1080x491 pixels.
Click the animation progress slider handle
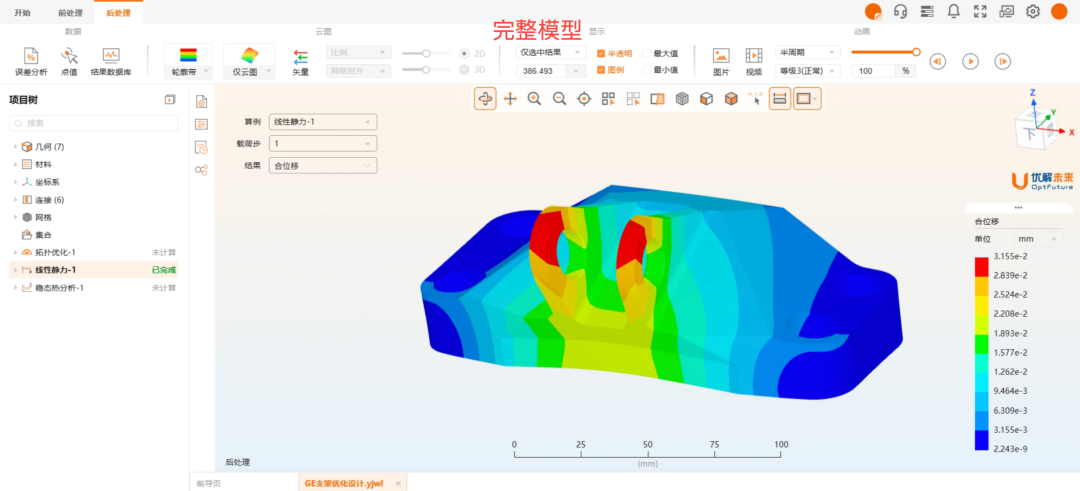pos(915,52)
